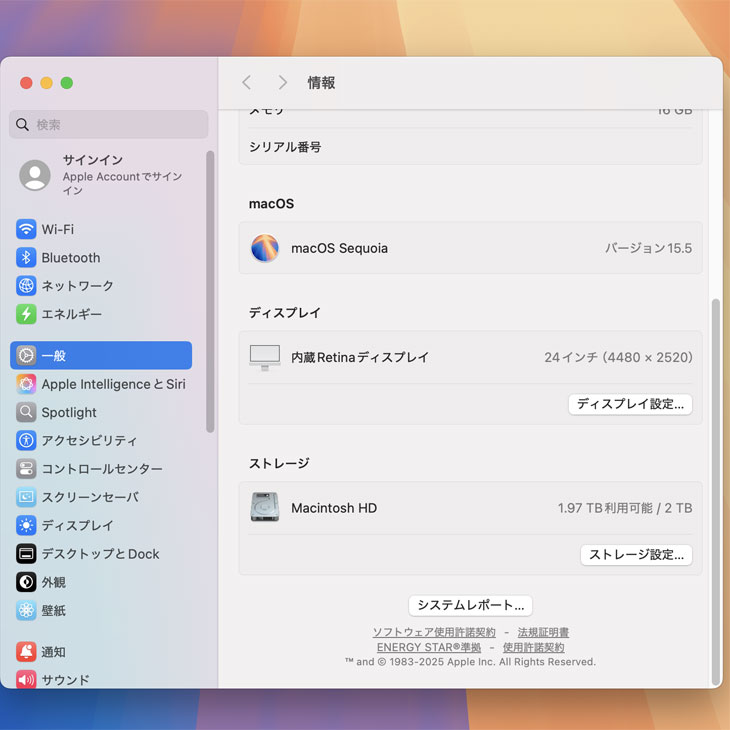
Task: Open 通知 bell icon in sidebar
Action: point(26,652)
